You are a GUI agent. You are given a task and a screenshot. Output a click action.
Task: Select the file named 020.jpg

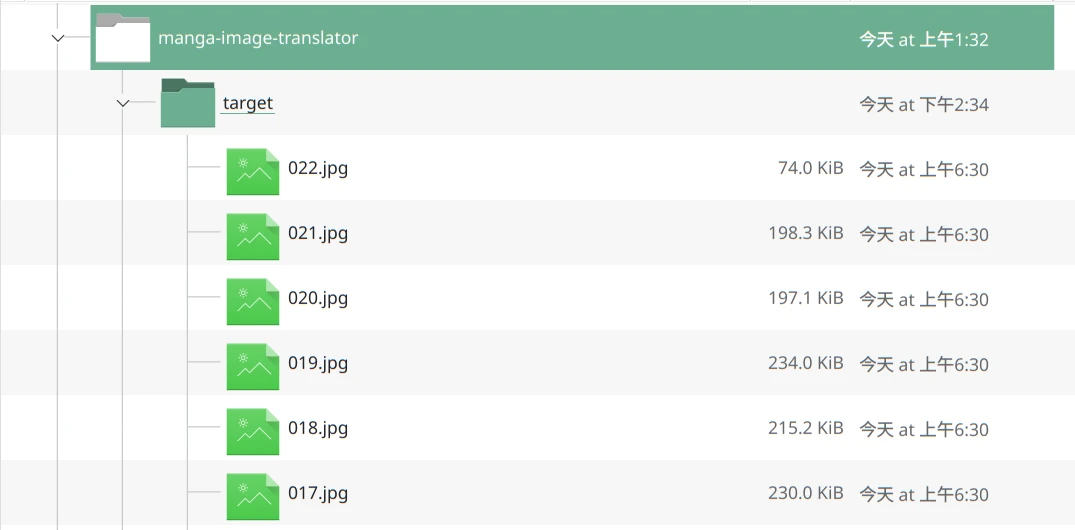click(318, 298)
